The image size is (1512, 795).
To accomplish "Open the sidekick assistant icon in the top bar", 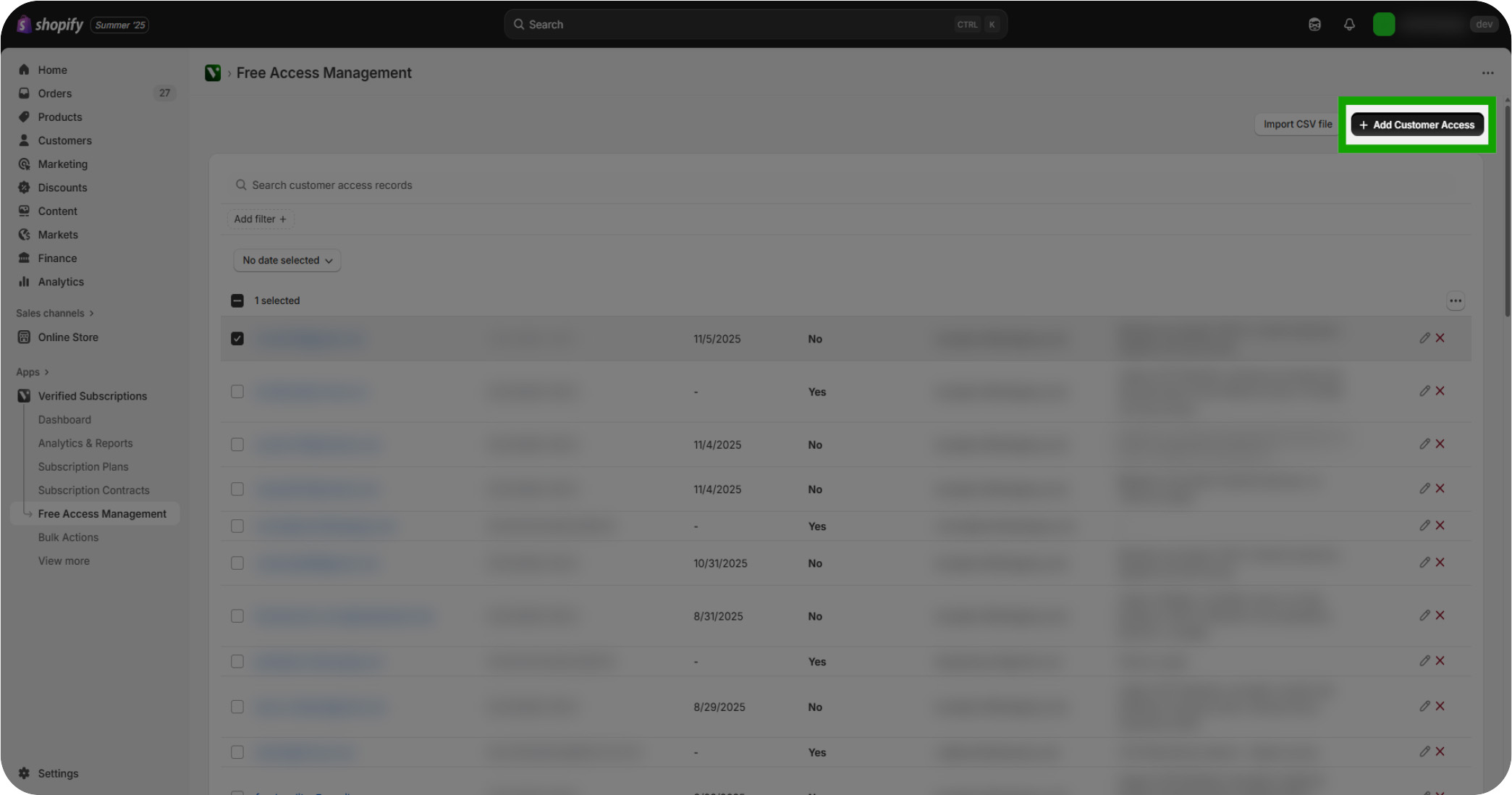I will 1314,25.
